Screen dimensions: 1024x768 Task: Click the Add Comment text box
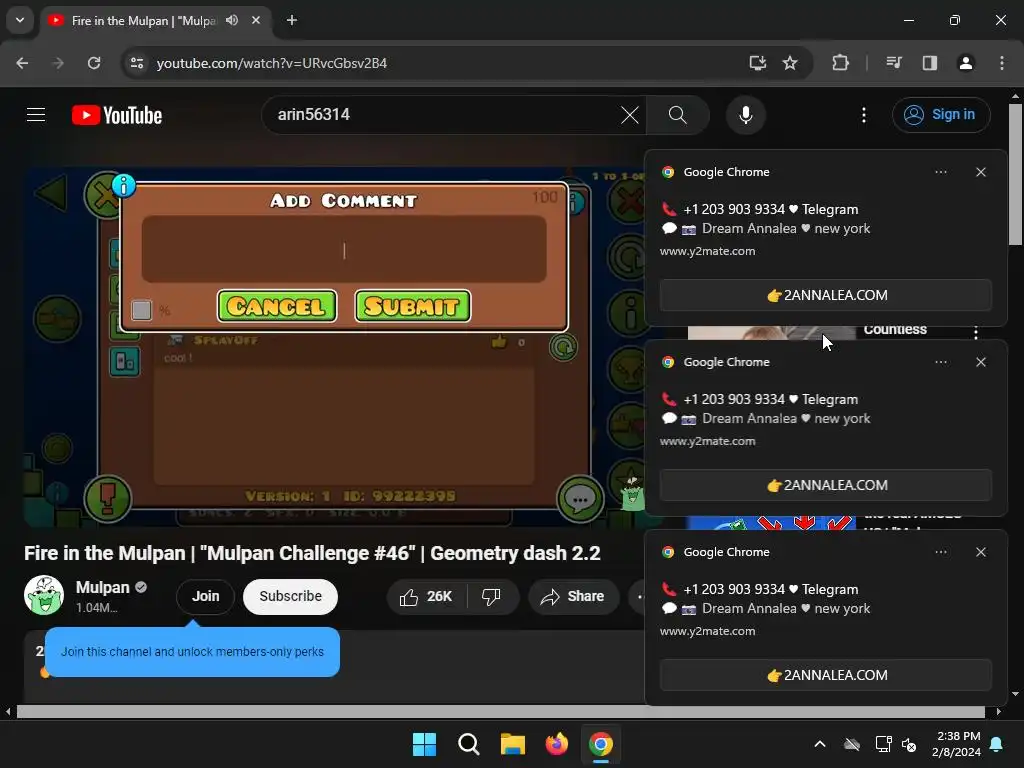[344, 249]
